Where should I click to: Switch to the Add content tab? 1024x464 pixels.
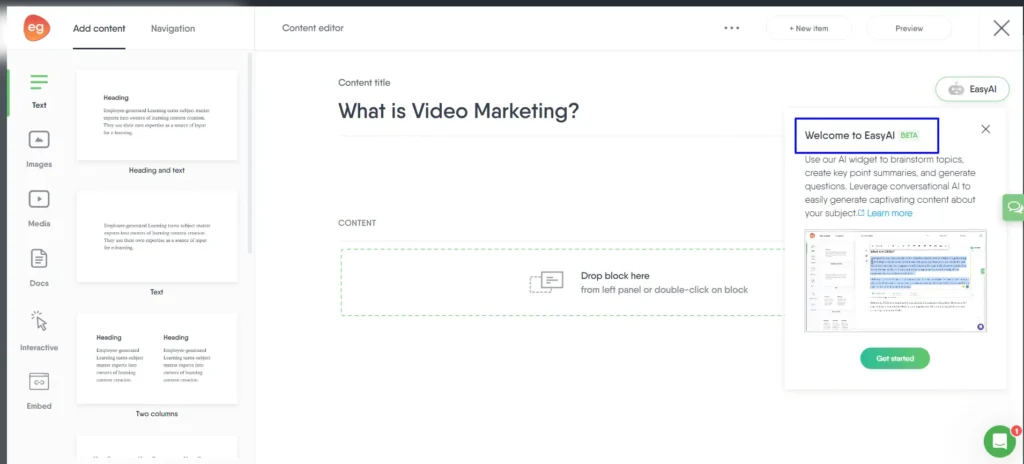pyautogui.click(x=99, y=29)
